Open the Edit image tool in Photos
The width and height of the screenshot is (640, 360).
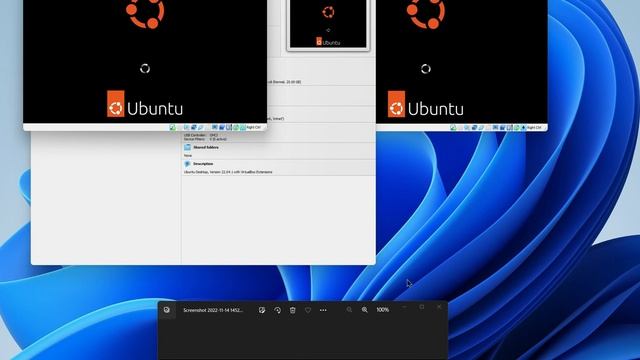tap(262, 310)
